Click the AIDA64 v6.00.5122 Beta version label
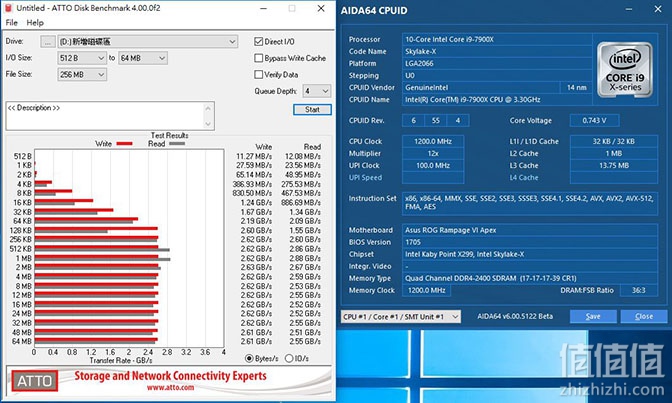The width and height of the screenshot is (672, 403). [515, 316]
